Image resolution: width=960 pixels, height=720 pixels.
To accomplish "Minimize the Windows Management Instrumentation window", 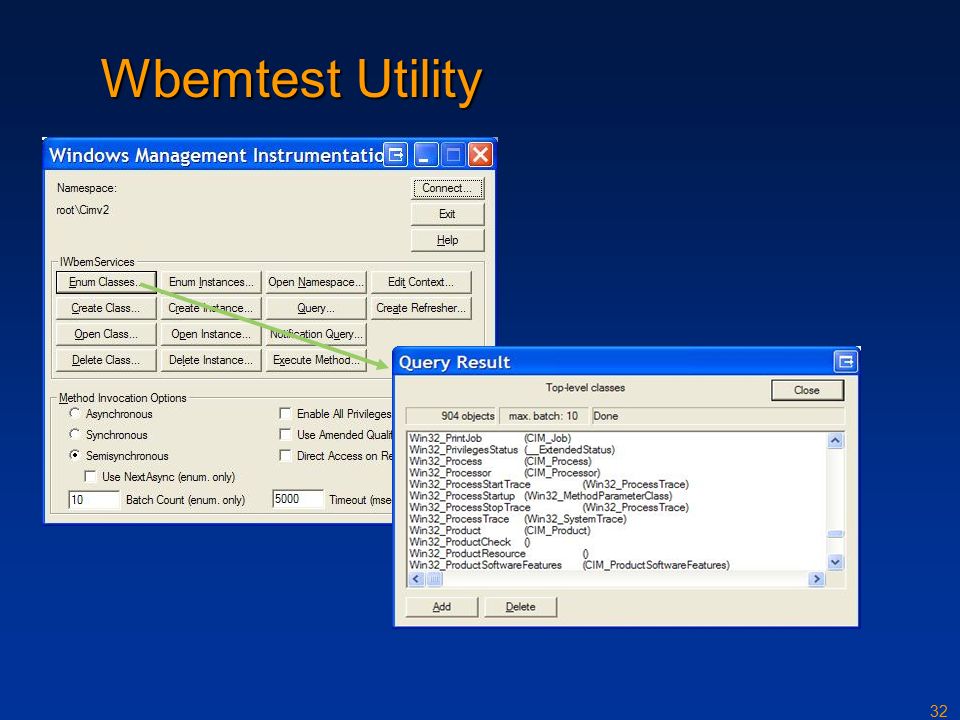I will [x=426, y=154].
